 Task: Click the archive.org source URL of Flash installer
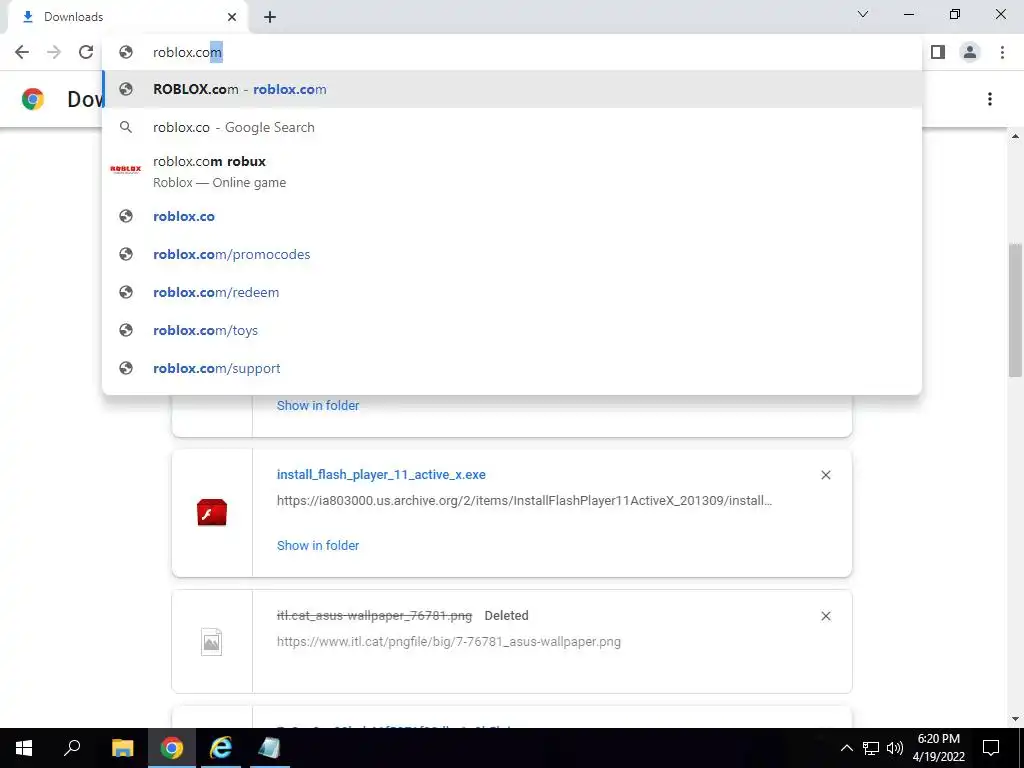point(524,501)
